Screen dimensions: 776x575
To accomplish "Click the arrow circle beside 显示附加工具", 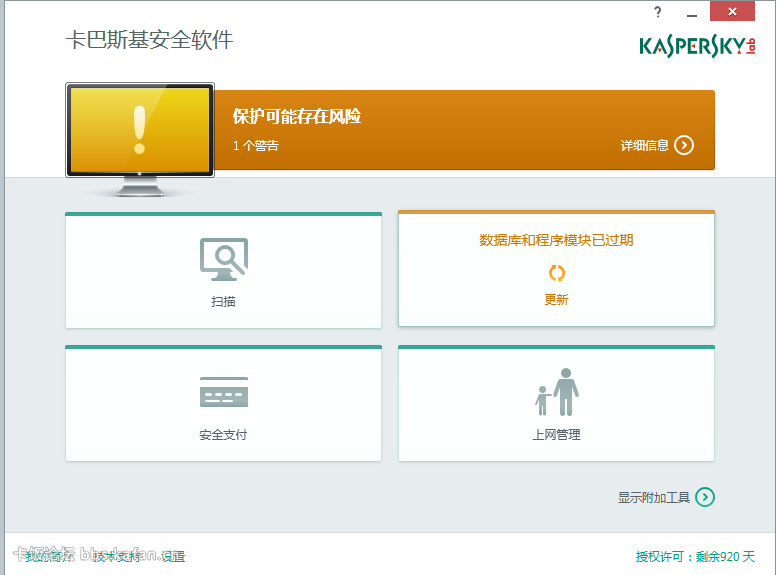I will pyautogui.click(x=705, y=497).
